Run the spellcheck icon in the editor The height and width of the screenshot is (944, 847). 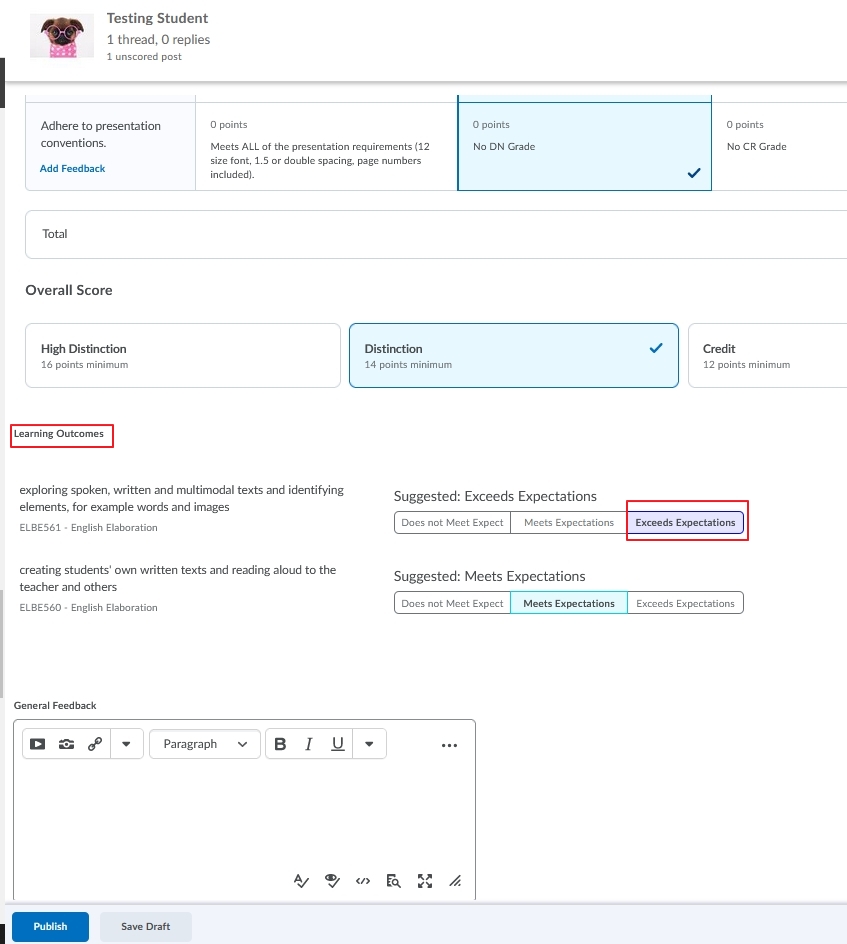coord(301,881)
